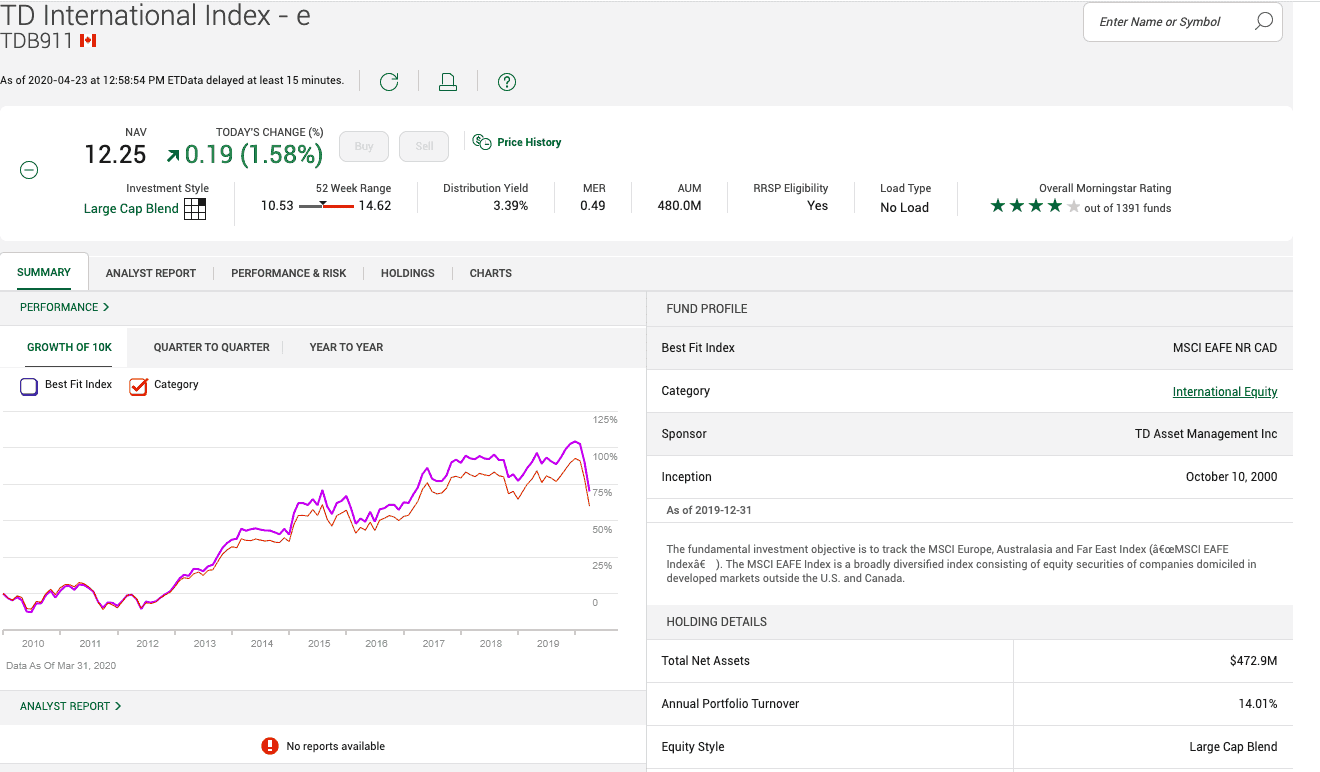The height and width of the screenshot is (772, 1320).
Task: Click the TD Asset Management Inc sponsor text
Action: click(1206, 434)
